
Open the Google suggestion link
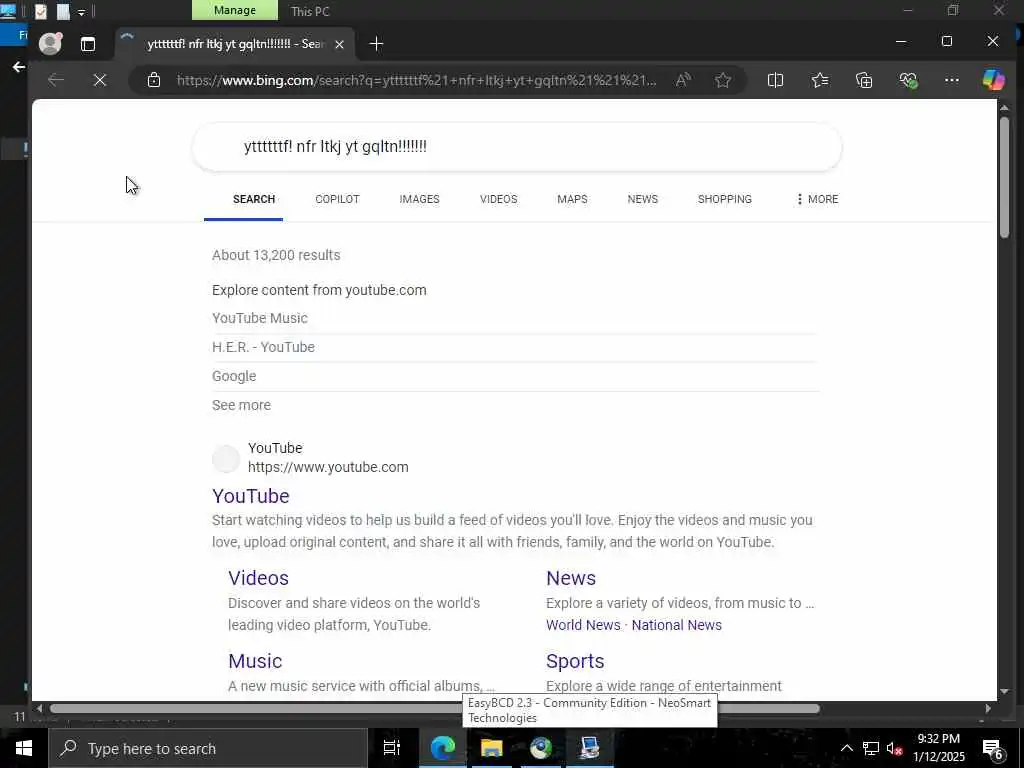(234, 376)
